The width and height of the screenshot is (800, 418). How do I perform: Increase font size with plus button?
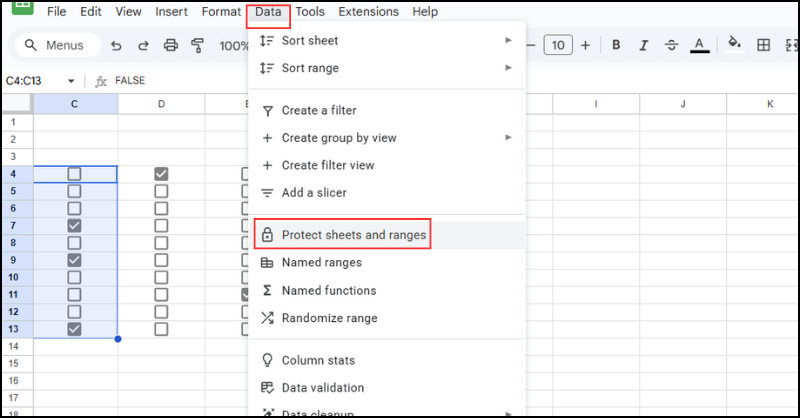(585, 45)
